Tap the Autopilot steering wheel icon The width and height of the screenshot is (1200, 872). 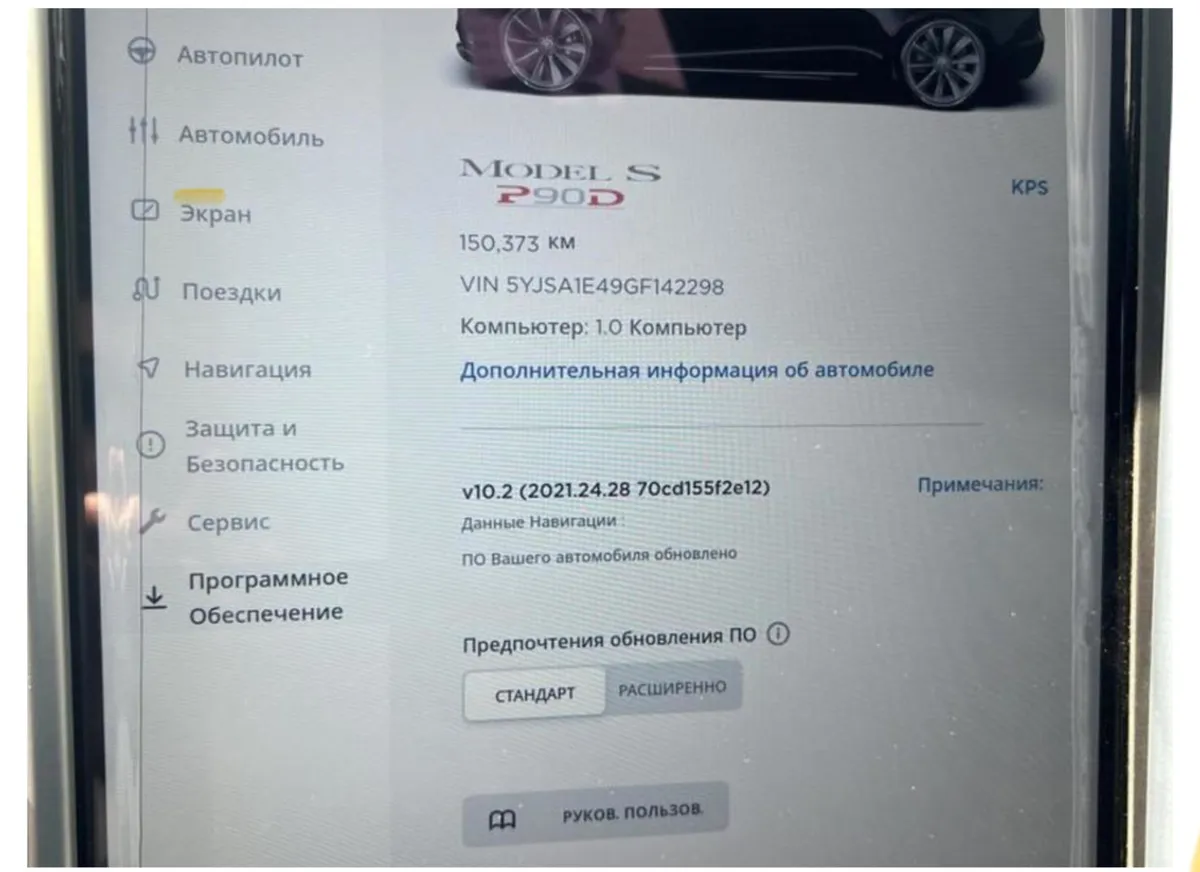point(141,51)
